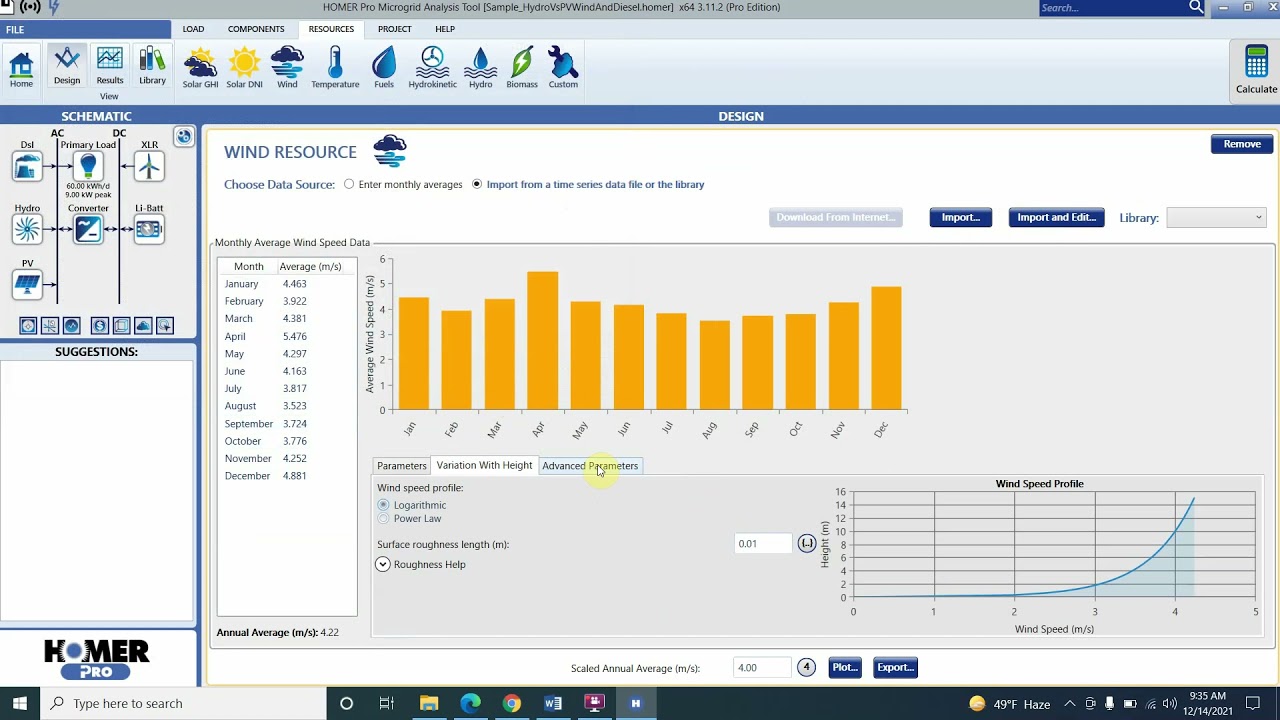This screenshot has height=720, width=1280.
Task: Open the Windows Start menu
Action: (x=20, y=703)
